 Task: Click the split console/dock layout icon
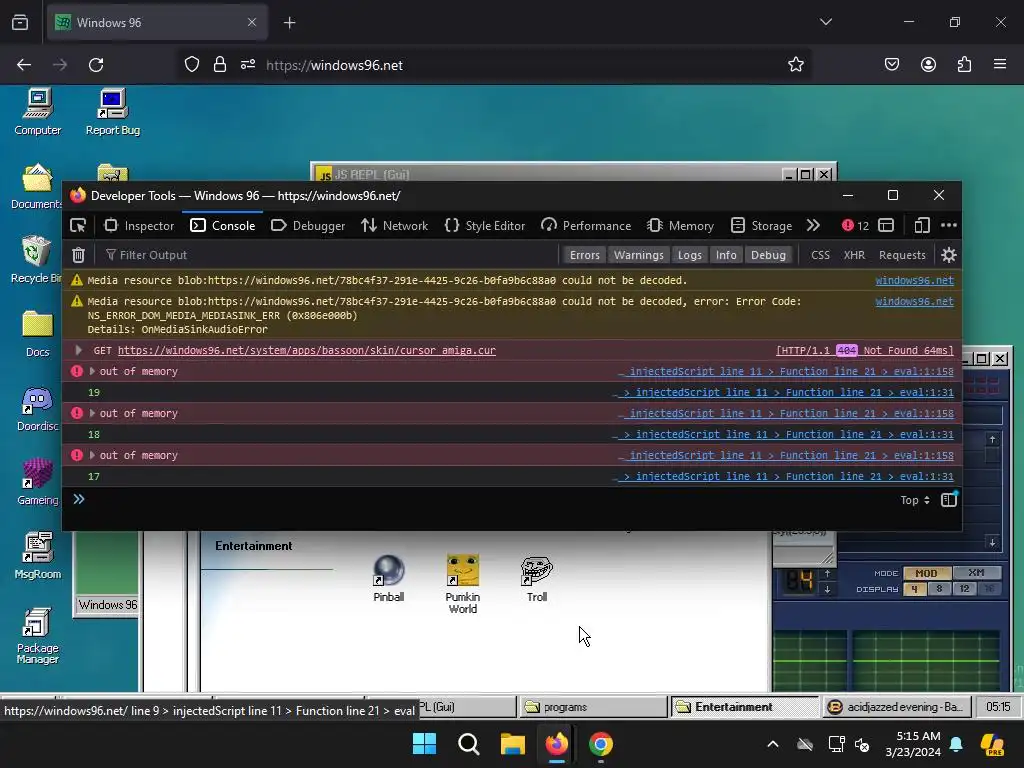point(886,225)
